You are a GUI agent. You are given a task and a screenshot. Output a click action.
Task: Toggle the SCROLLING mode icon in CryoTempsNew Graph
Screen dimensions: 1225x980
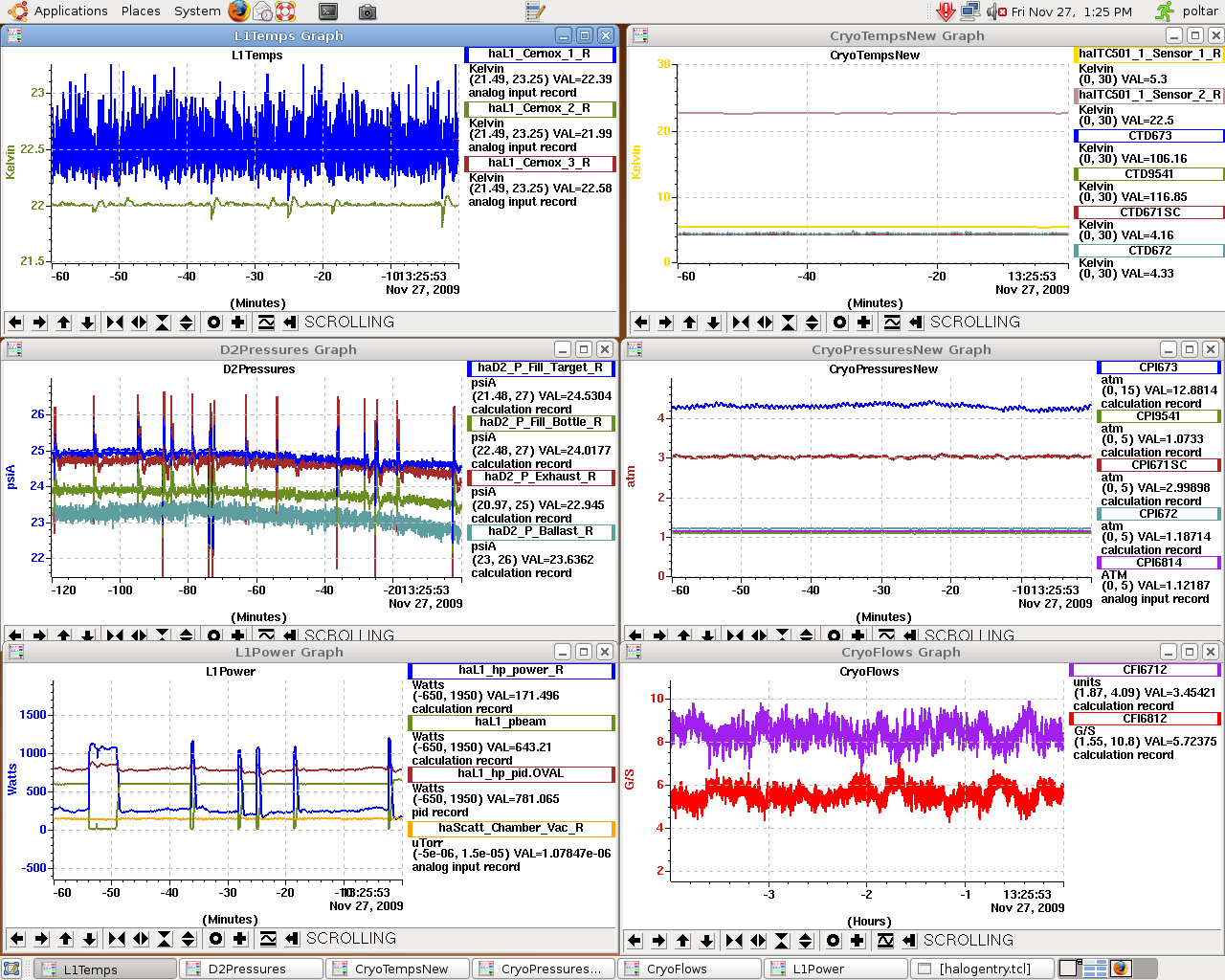916,323
